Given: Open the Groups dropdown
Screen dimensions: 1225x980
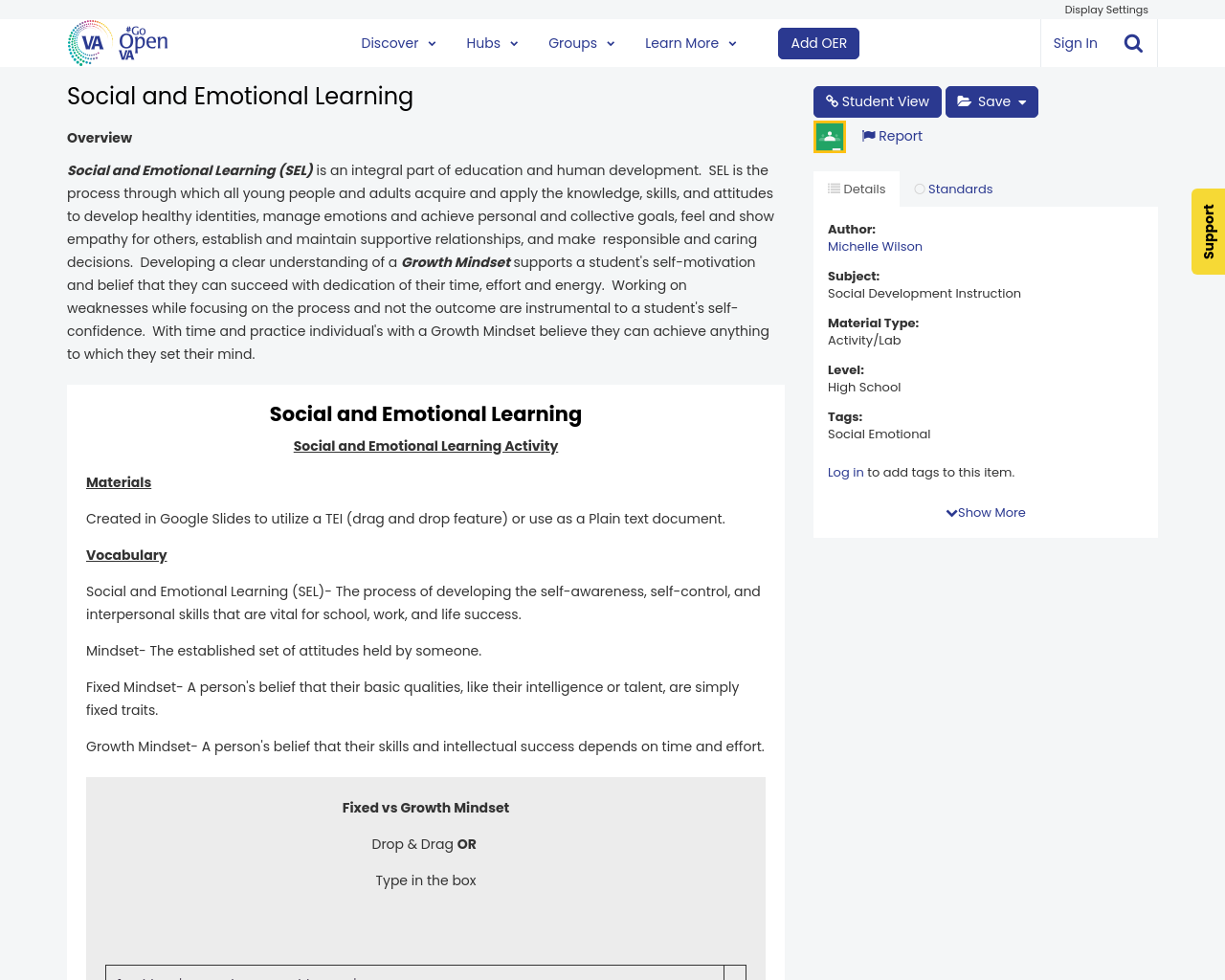Looking at the screenshot, I should [579, 42].
